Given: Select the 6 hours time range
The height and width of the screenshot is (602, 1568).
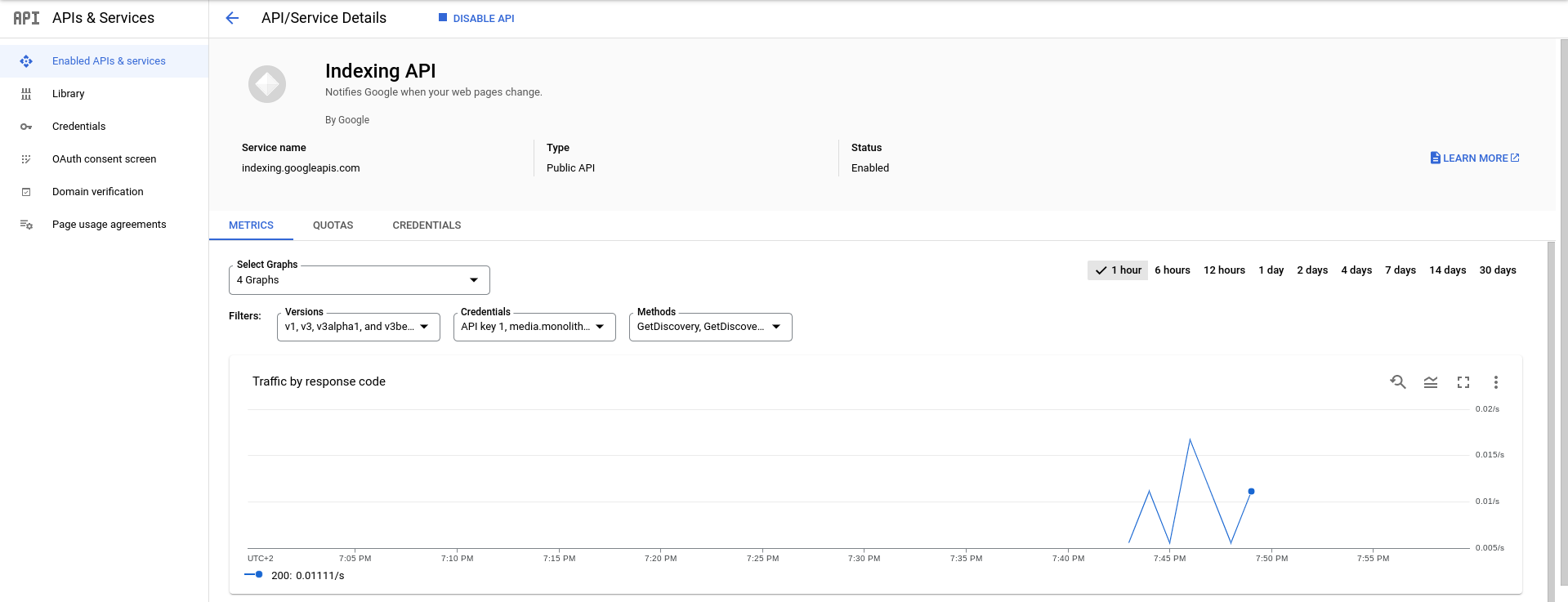Looking at the screenshot, I should 1172,270.
